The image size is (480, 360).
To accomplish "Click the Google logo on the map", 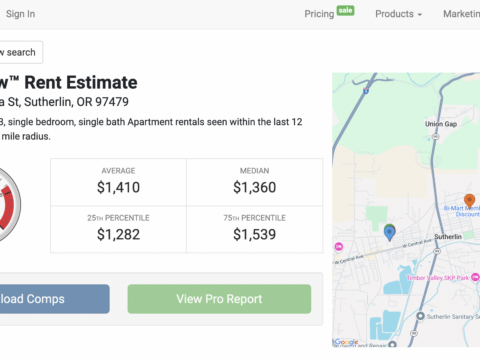I will click(x=345, y=342).
